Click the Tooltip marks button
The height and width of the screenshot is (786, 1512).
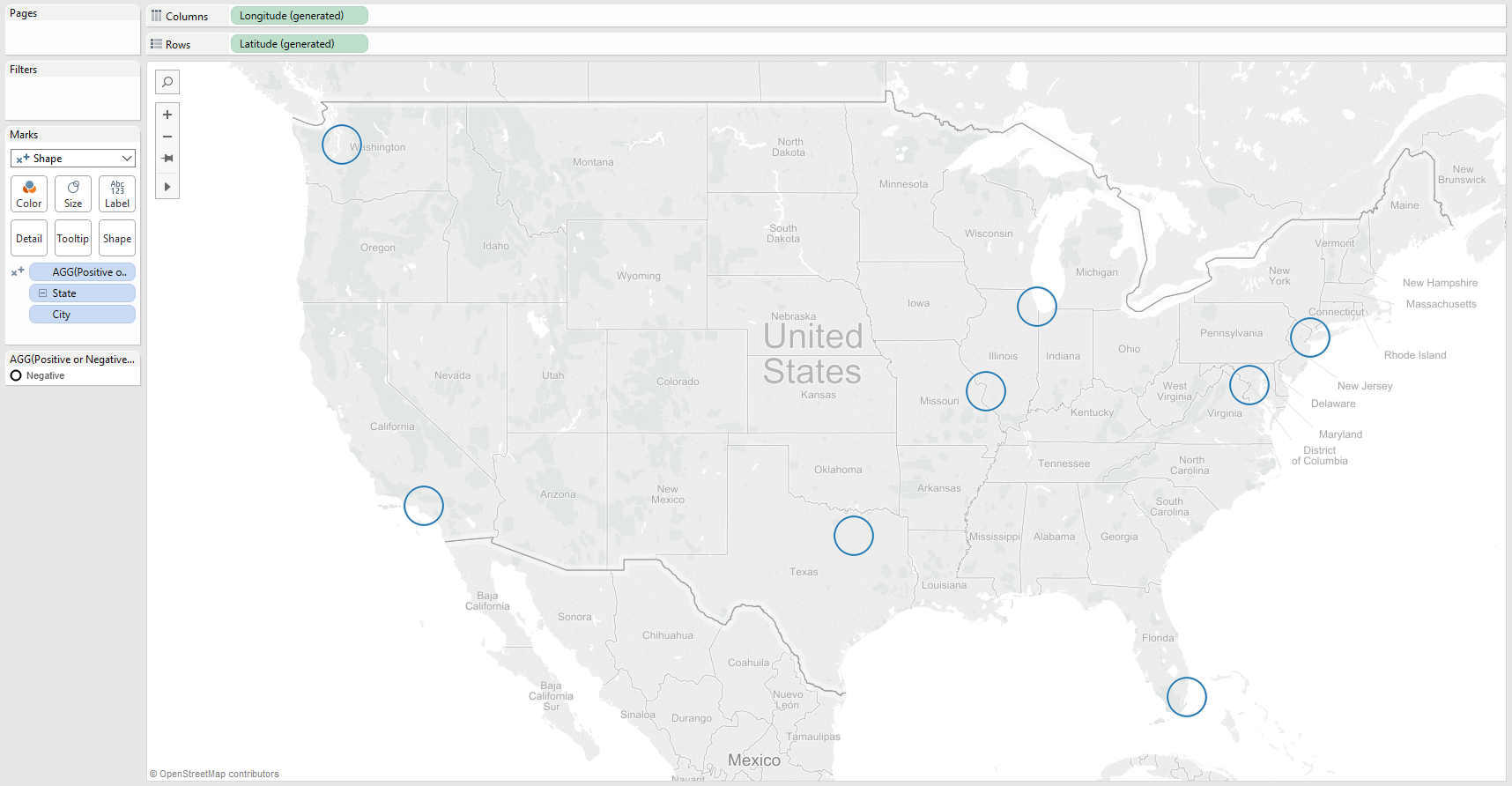pyautogui.click(x=73, y=239)
